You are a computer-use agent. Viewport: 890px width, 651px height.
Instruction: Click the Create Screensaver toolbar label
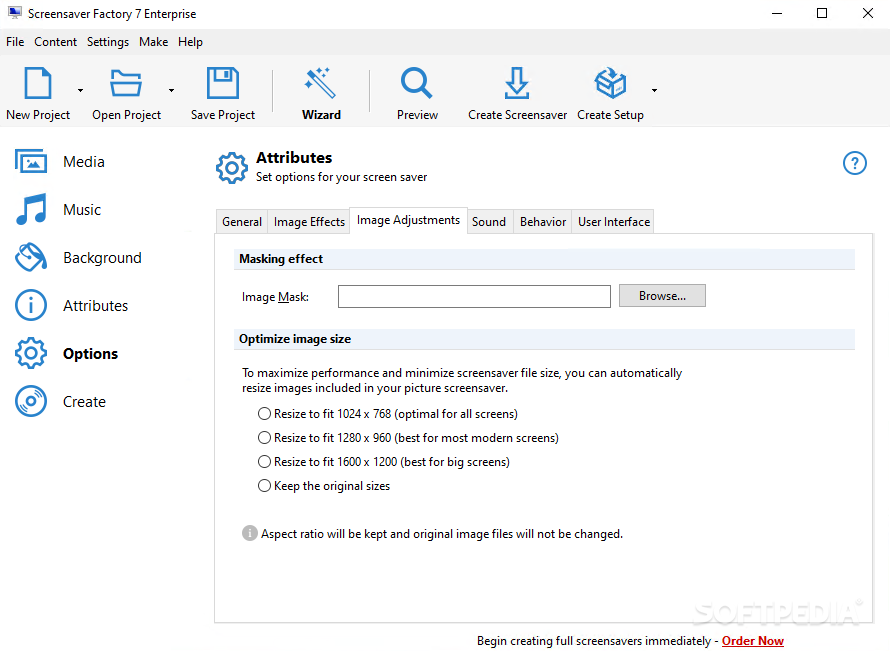pyautogui.click(x=517, y=115)
